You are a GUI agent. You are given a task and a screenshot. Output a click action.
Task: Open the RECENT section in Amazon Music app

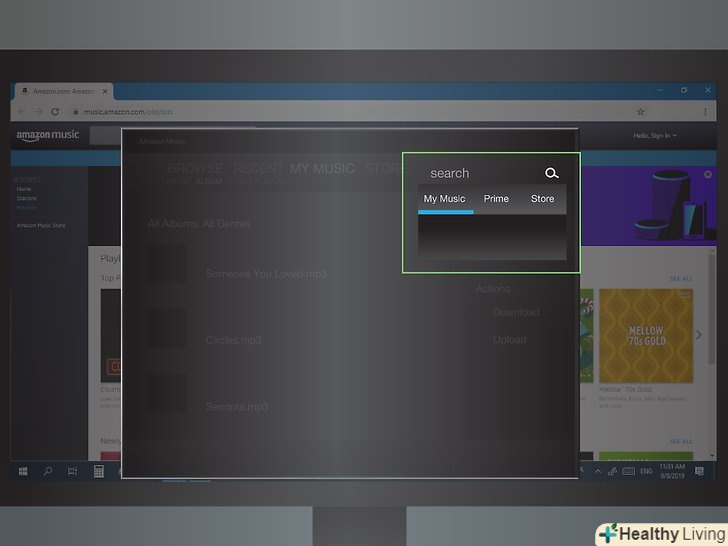tap(258, 168)
